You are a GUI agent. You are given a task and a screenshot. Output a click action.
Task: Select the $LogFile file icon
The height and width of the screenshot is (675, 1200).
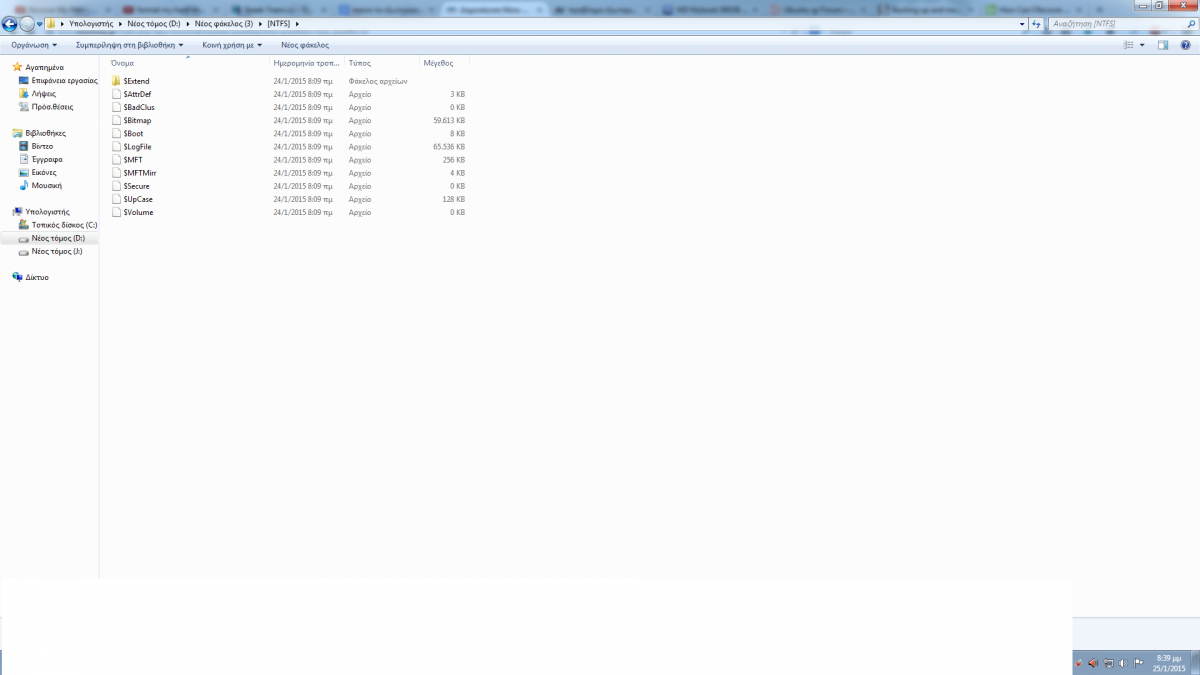(x=116, y=146)
